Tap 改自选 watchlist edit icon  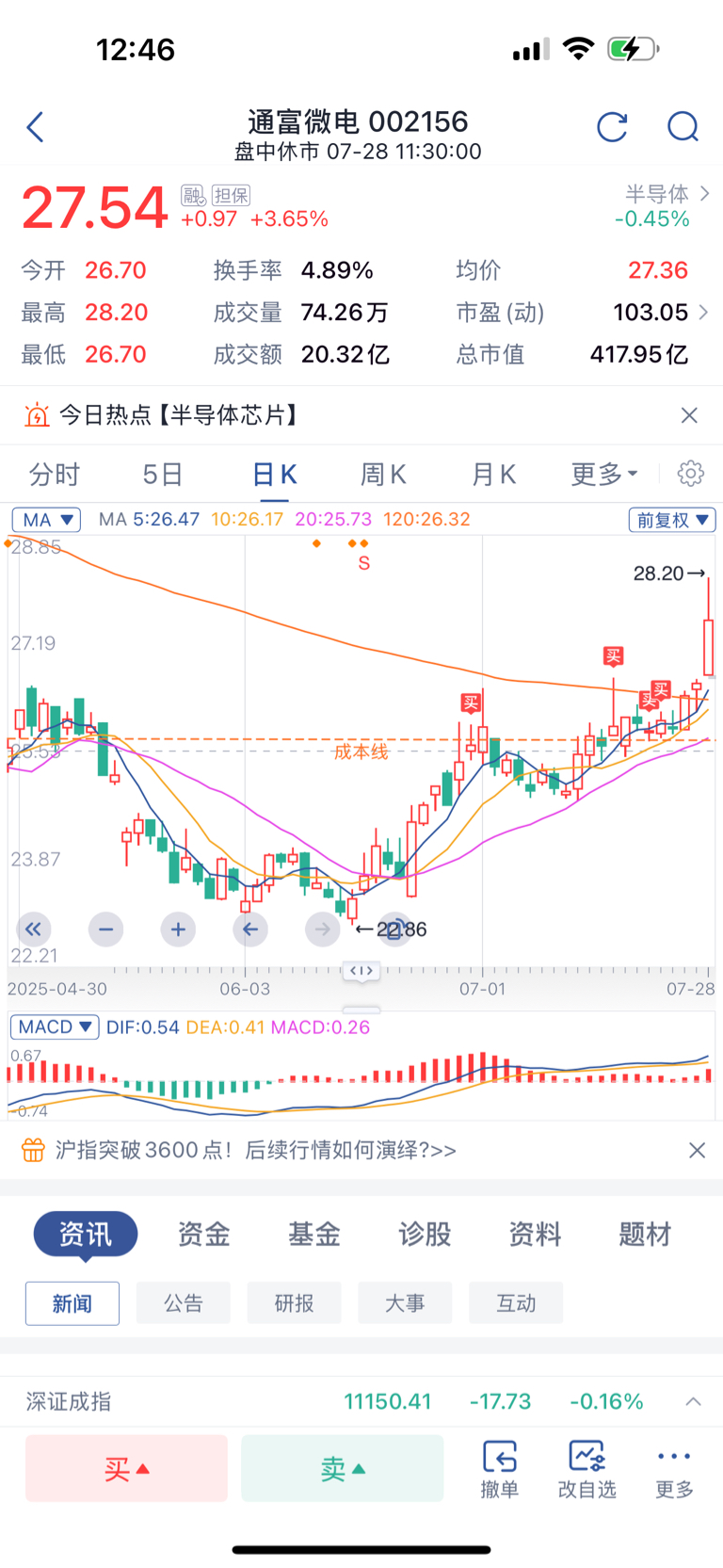[586, 1468]
